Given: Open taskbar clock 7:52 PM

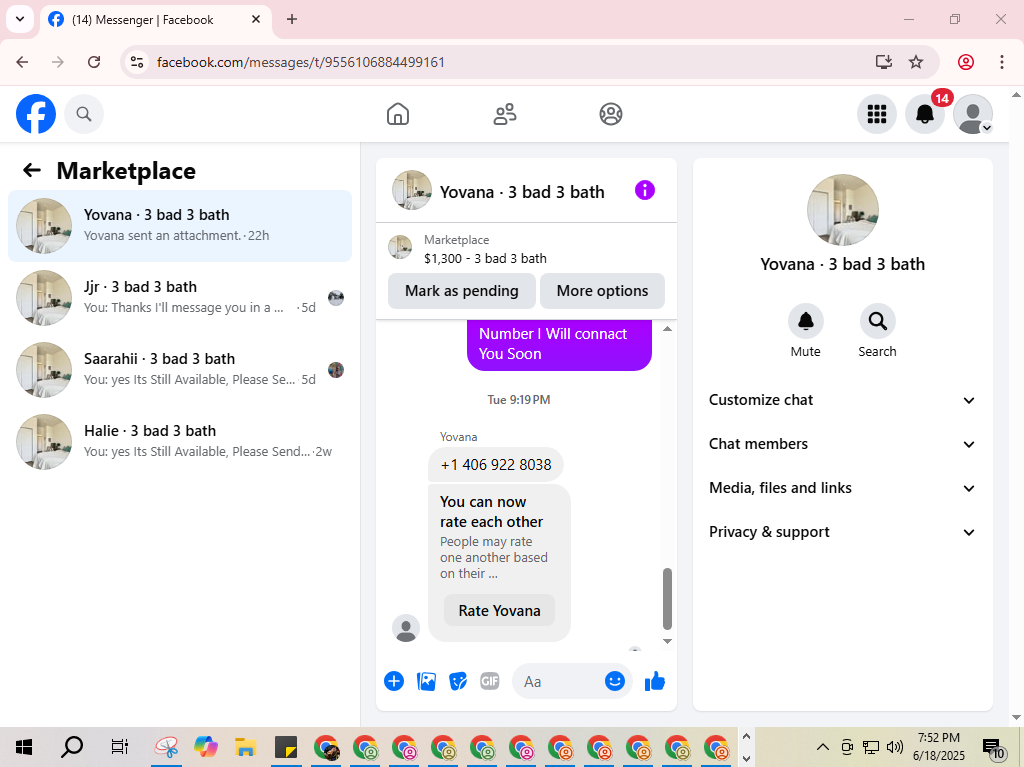Looking at the screenshot, I should point(938,747).
